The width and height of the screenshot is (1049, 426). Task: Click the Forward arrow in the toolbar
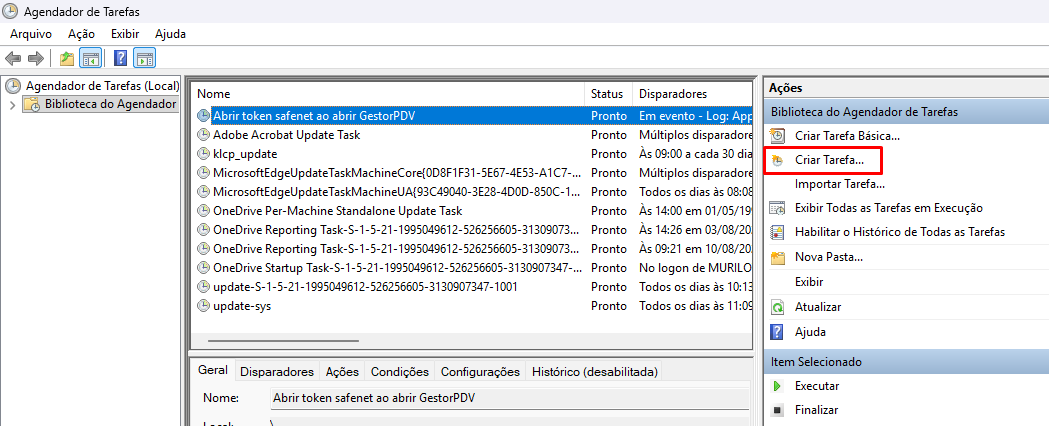(x=36, y=58)
